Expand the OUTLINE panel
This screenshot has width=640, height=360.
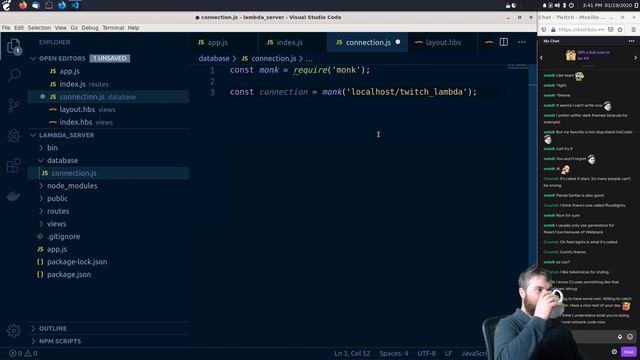pos(53,328)
